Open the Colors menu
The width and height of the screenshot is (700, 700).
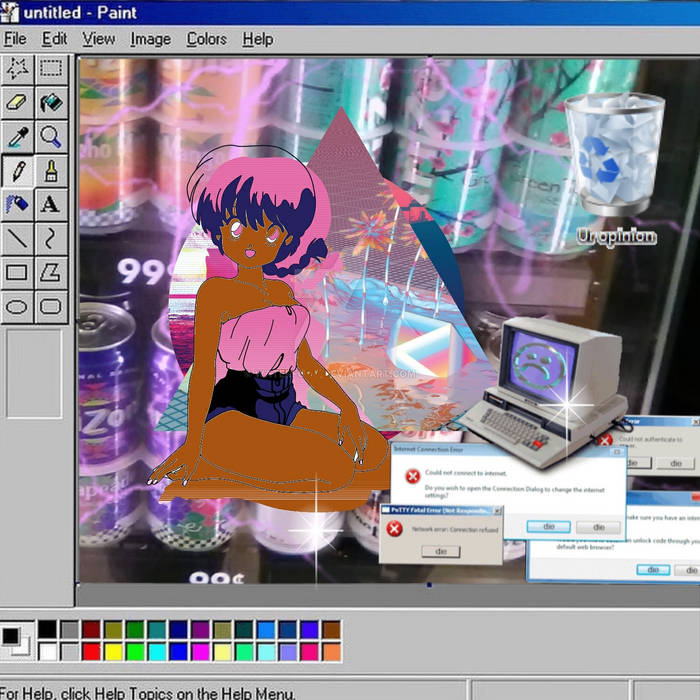tap(206, 39)
